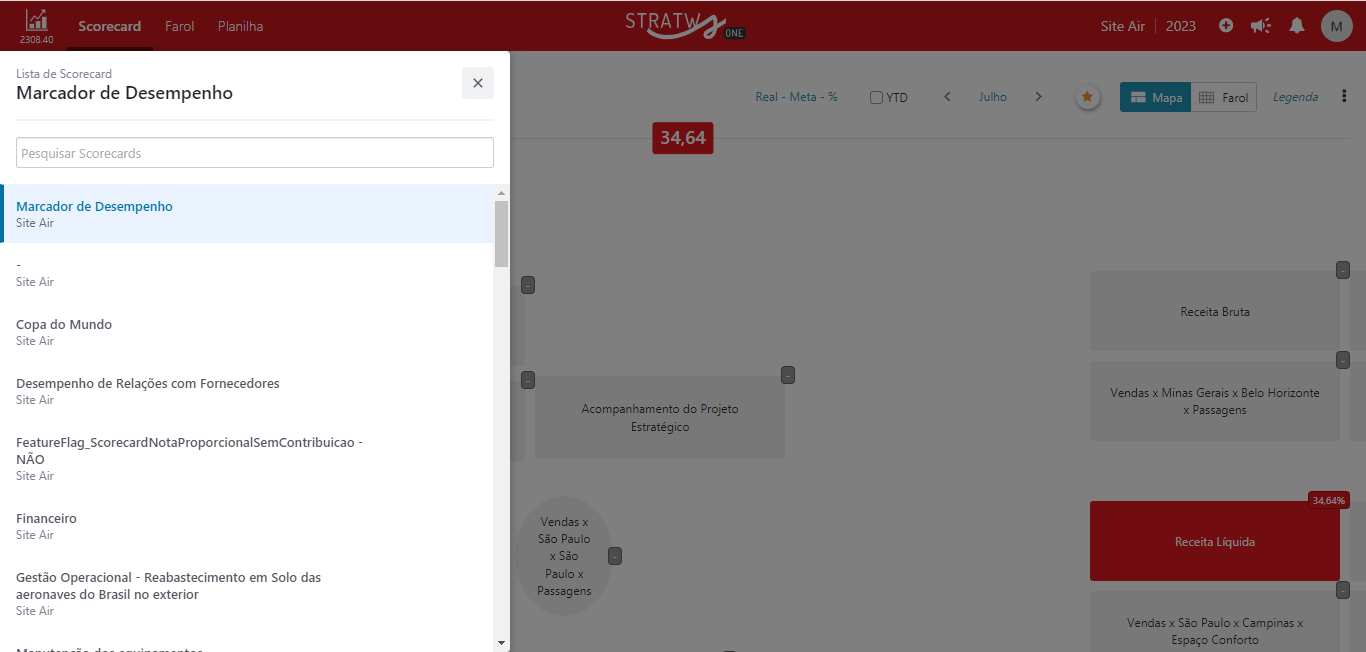Click the Pesquisar Scorecards search field
Image resolution: width=1366 pixels, height=652 pixels.
click(255, 153)
